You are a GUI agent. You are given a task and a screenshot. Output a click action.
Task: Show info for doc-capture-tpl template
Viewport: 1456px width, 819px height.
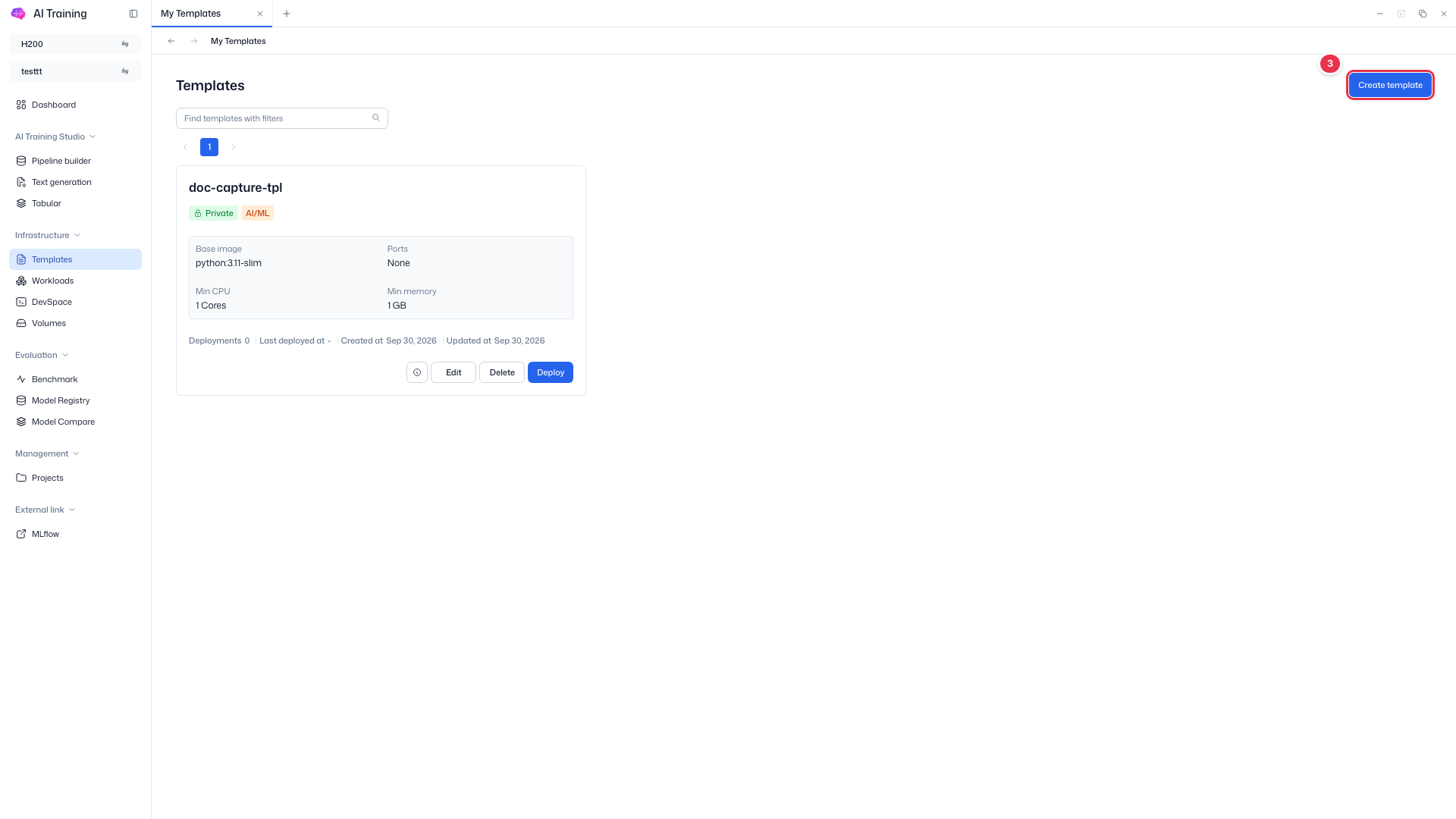[x=417, y=372]
